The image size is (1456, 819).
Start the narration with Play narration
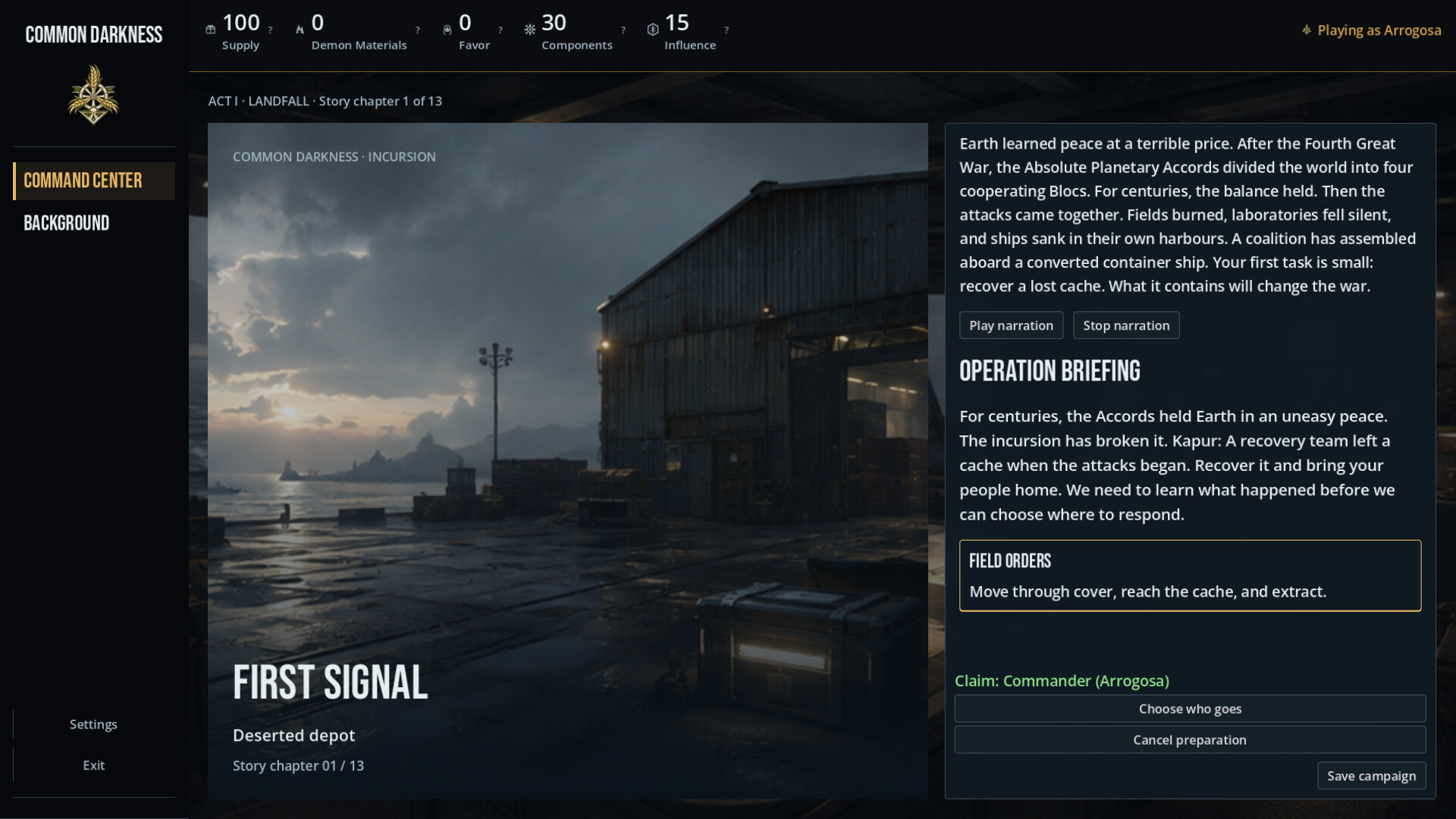[1011, 325]
